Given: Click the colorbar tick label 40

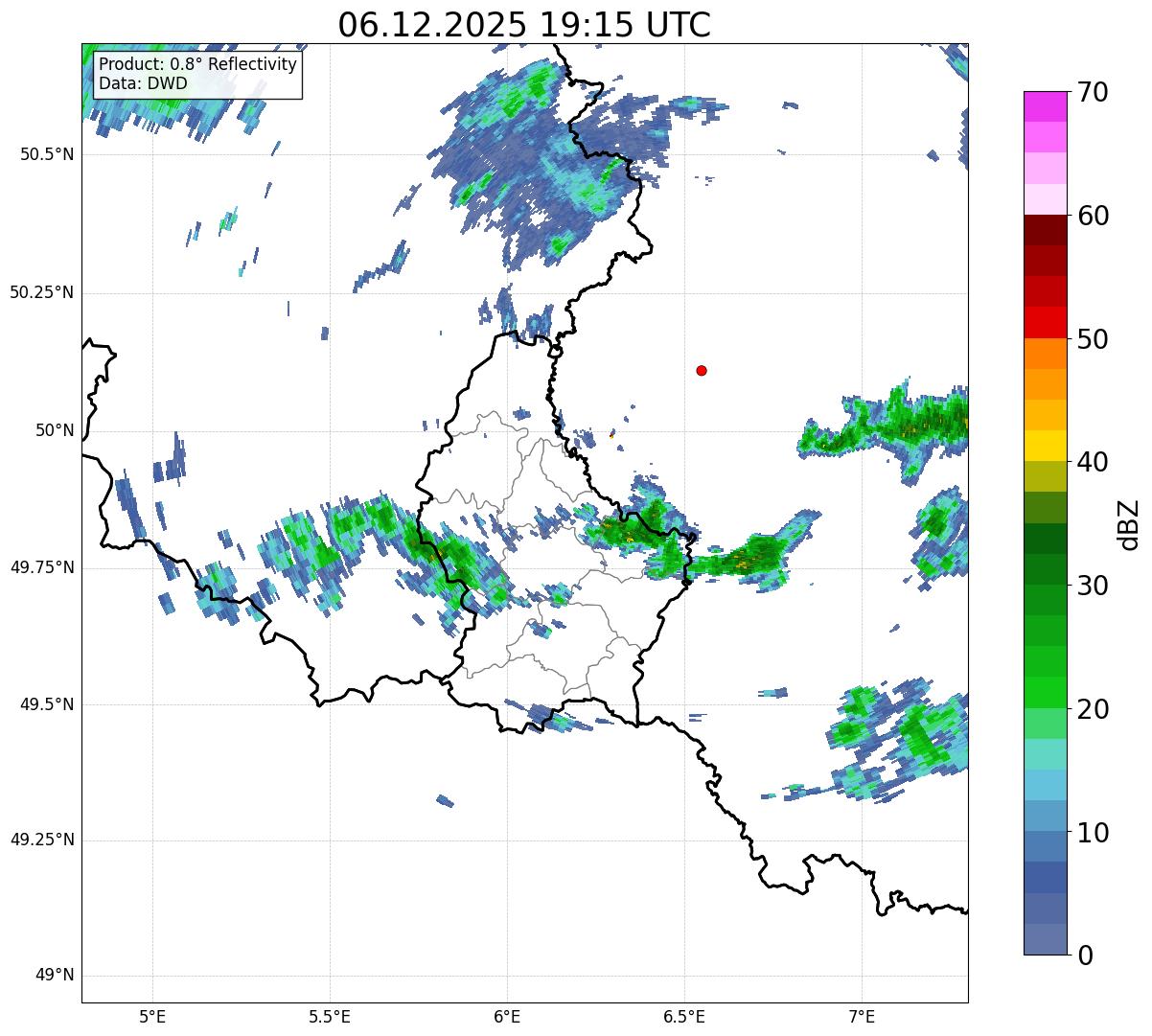Looking at the screenshot, I should click(x=1093, y=462).
